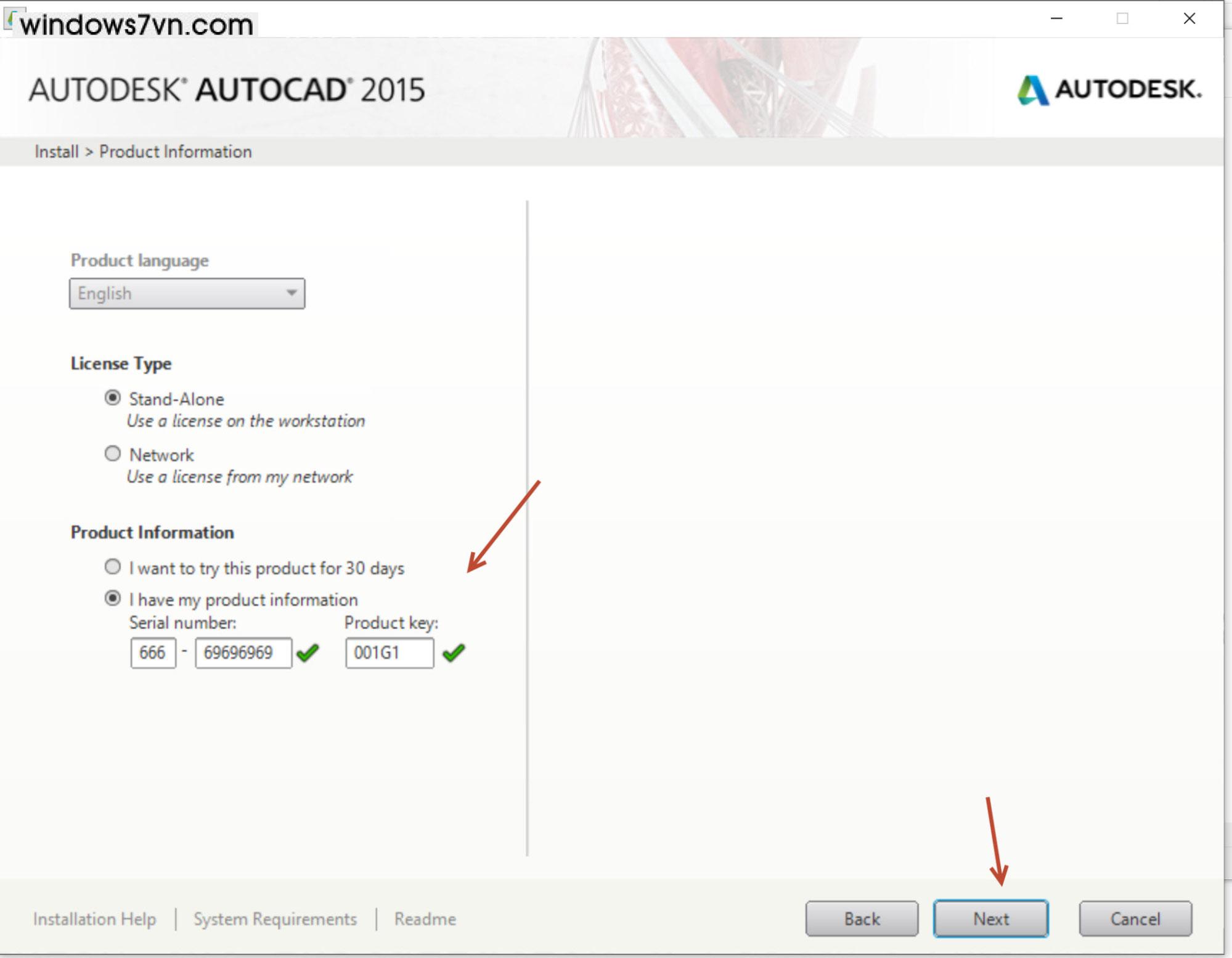The width and height of the screenshot is (1232, 958).
Task: Choose 'I want to try this product for 30 days'
Action: (x=113, y=567)
